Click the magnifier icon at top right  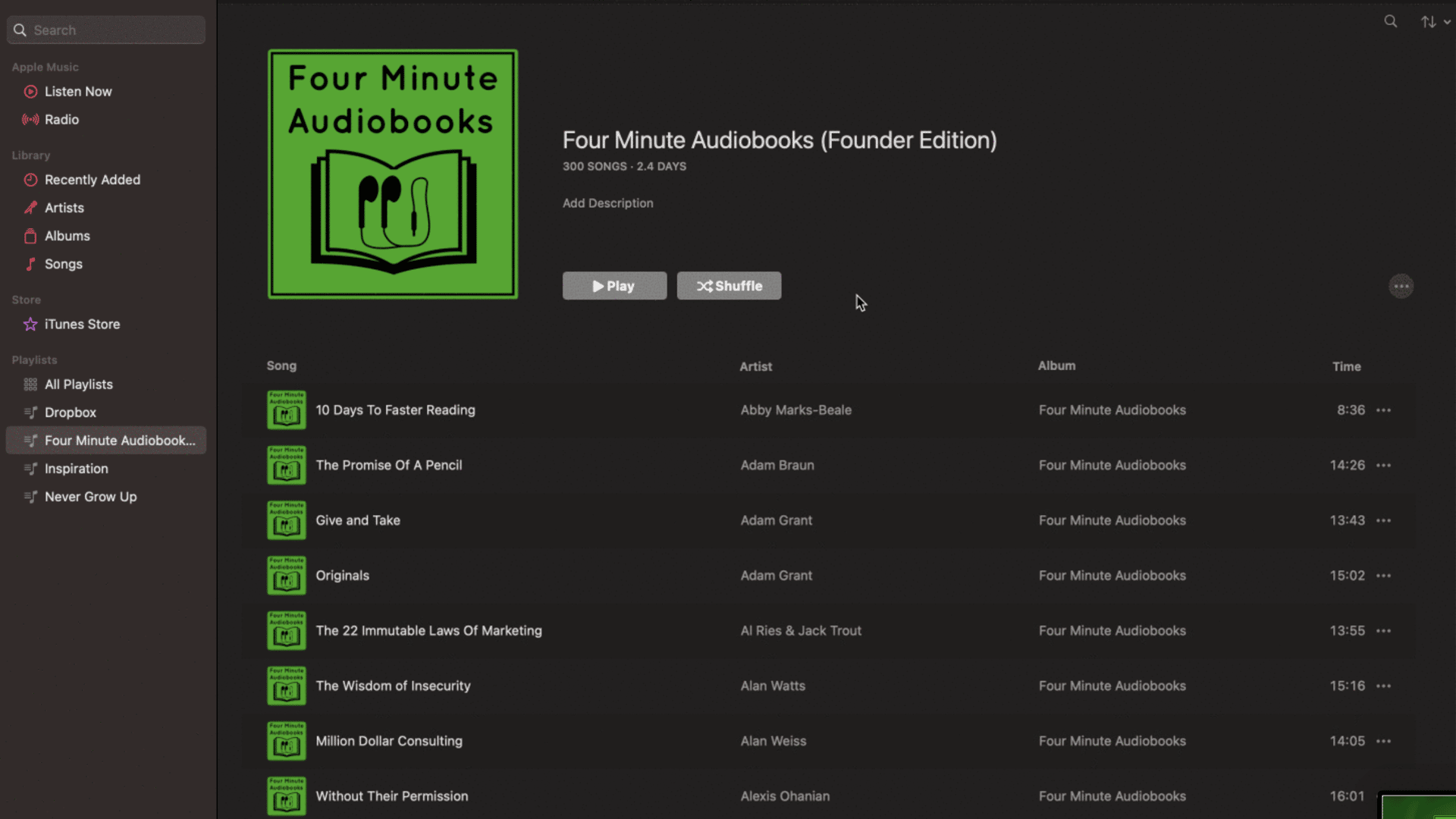1390,21
